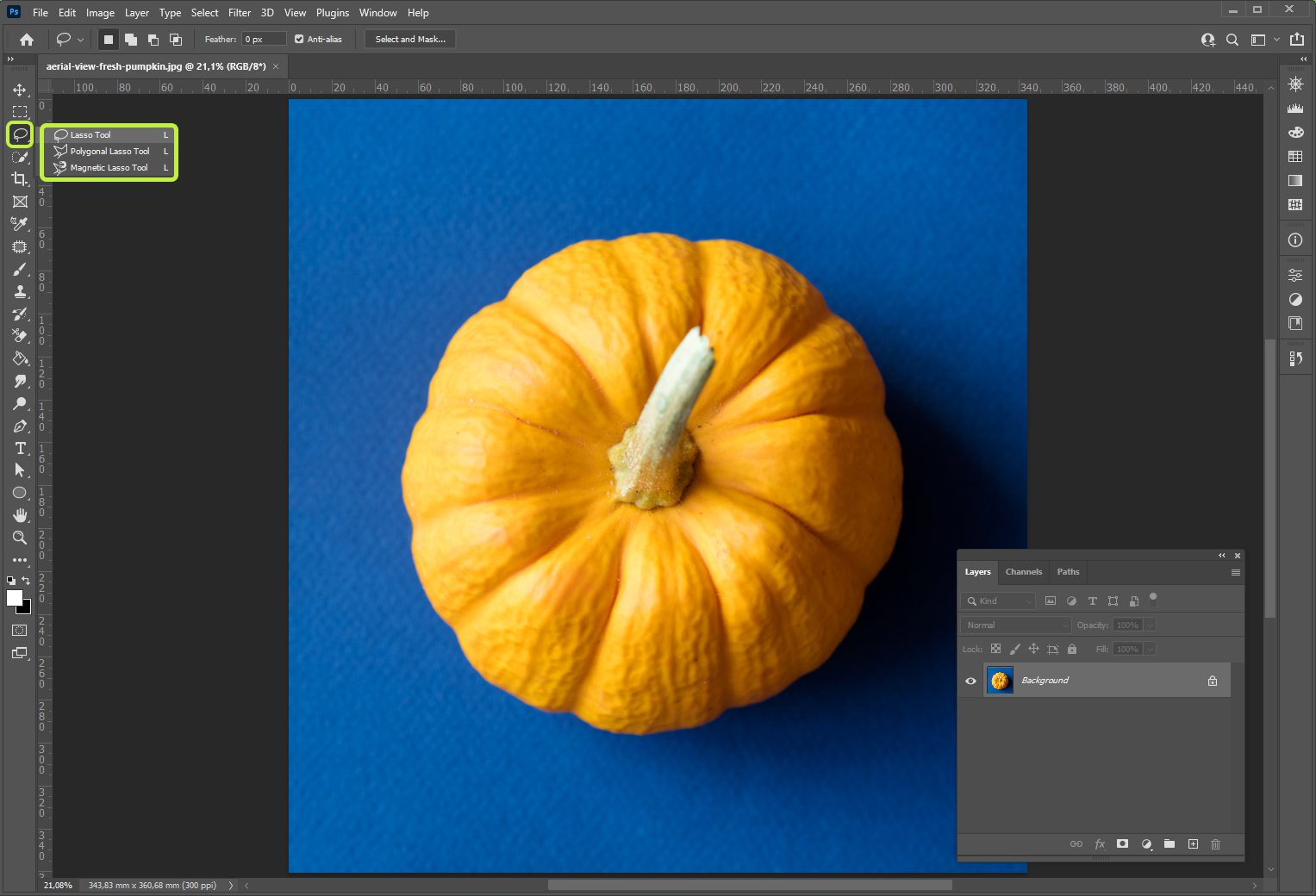
Task: Click Select and Mask button
Action: click(410, 40)
